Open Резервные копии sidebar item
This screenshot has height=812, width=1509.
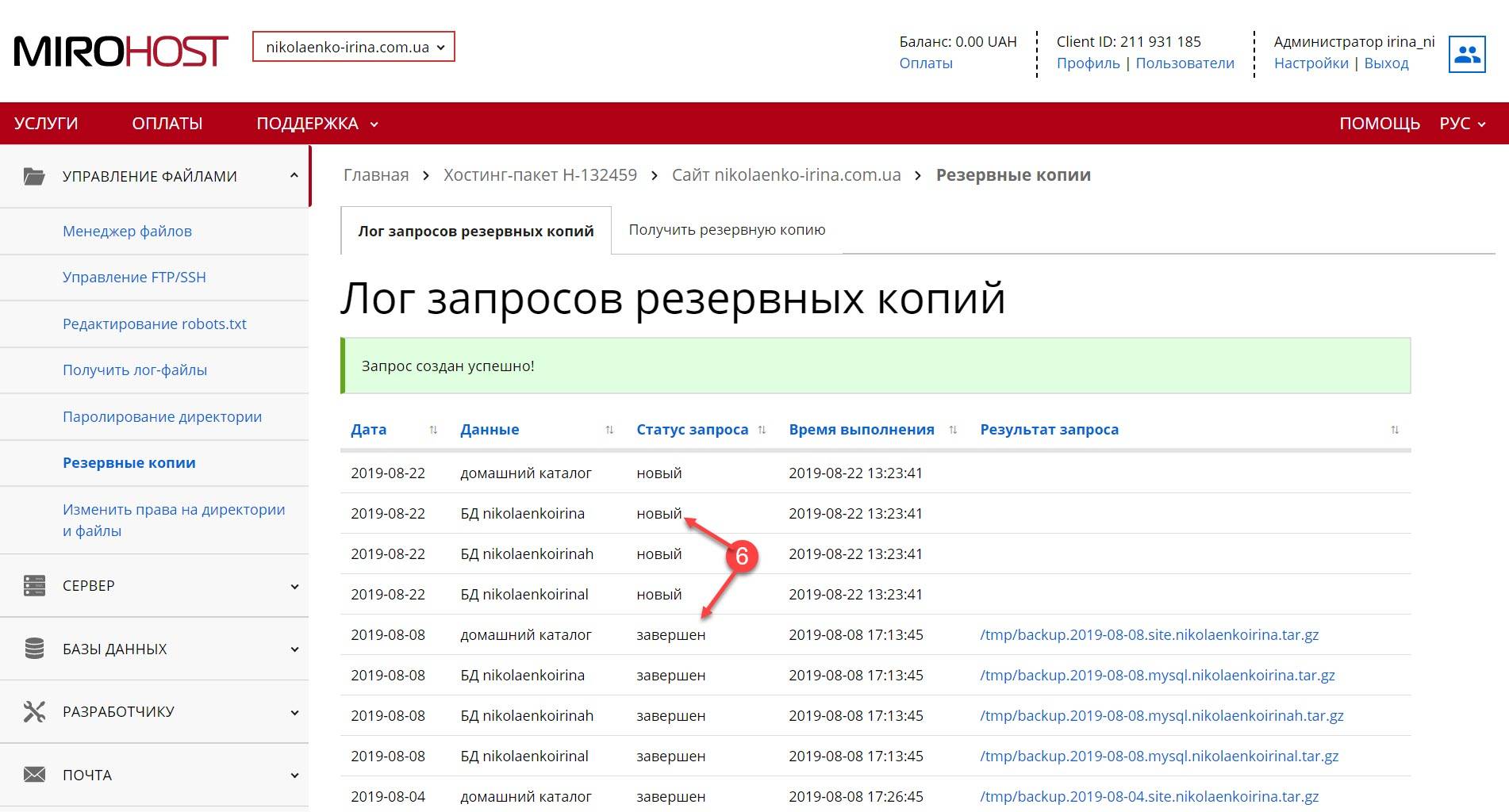[129, 463]
